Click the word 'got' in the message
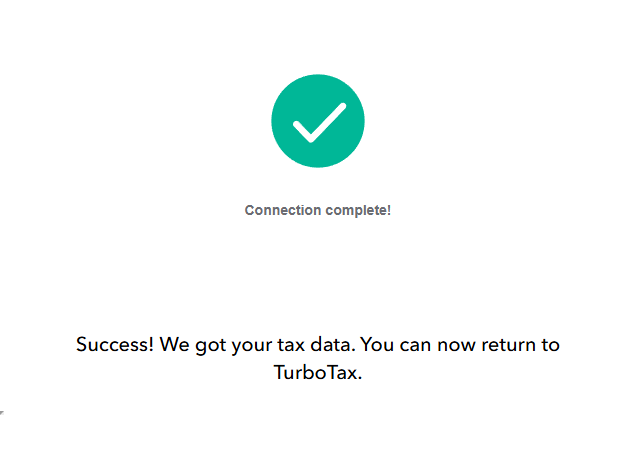Viewport: 620px width, 466px height. point(211,346)
